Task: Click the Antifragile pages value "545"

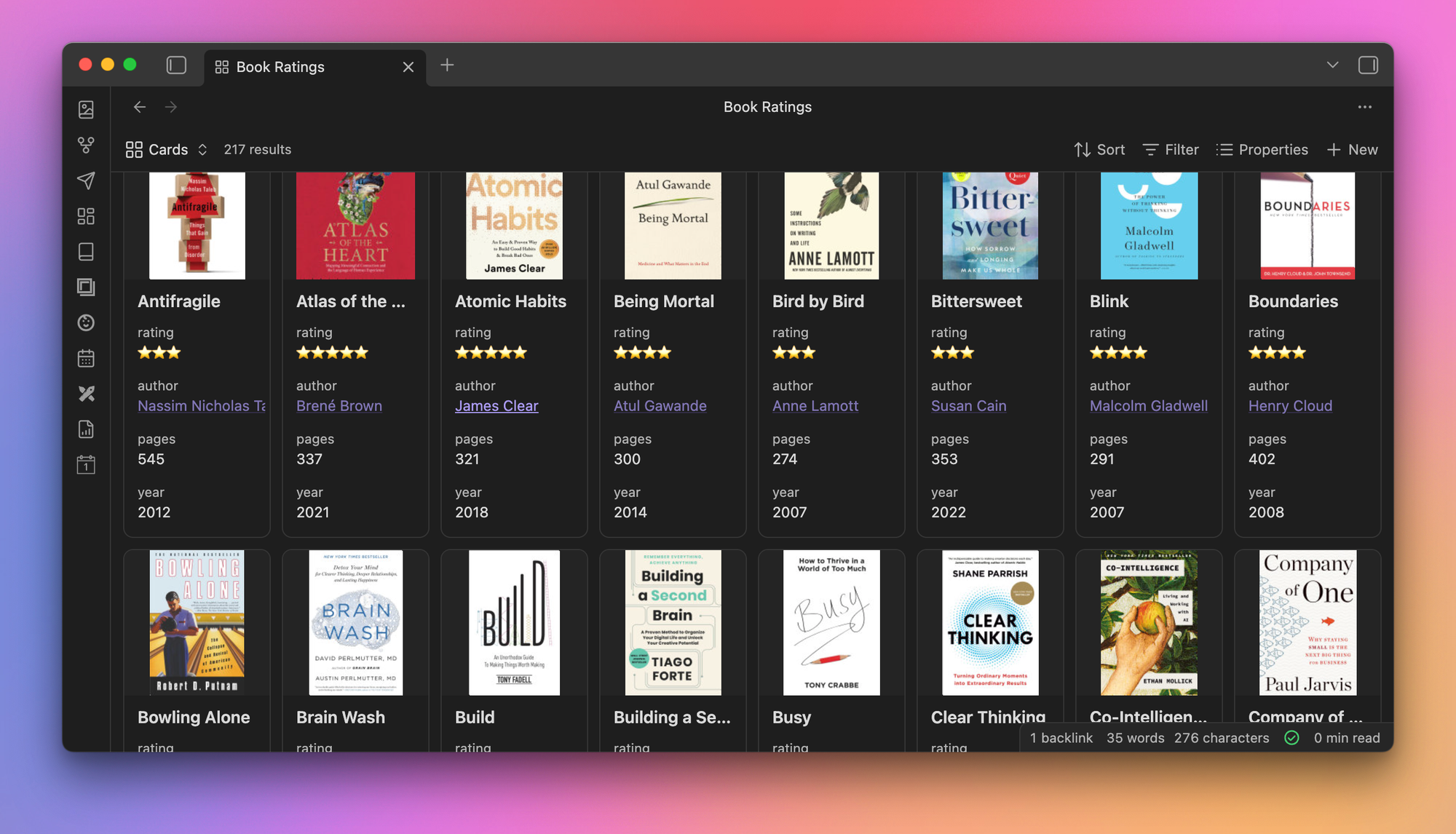Action: (x=151, y=459)
